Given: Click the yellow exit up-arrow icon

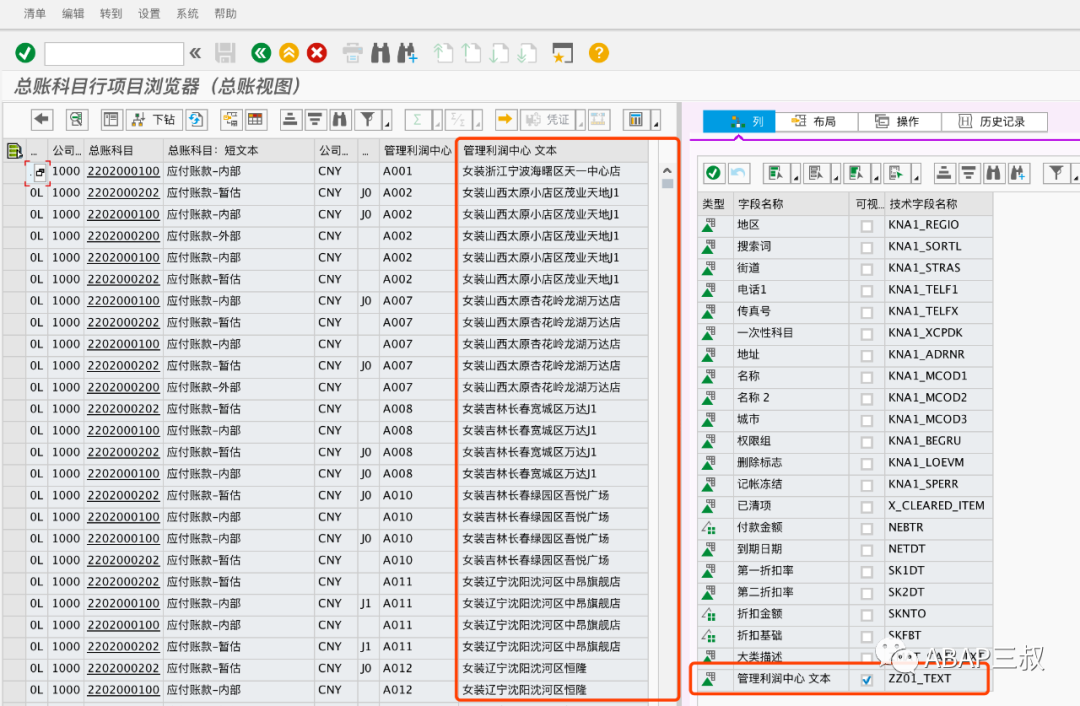Looking at the screenshot, I should (x=289, y=53).
